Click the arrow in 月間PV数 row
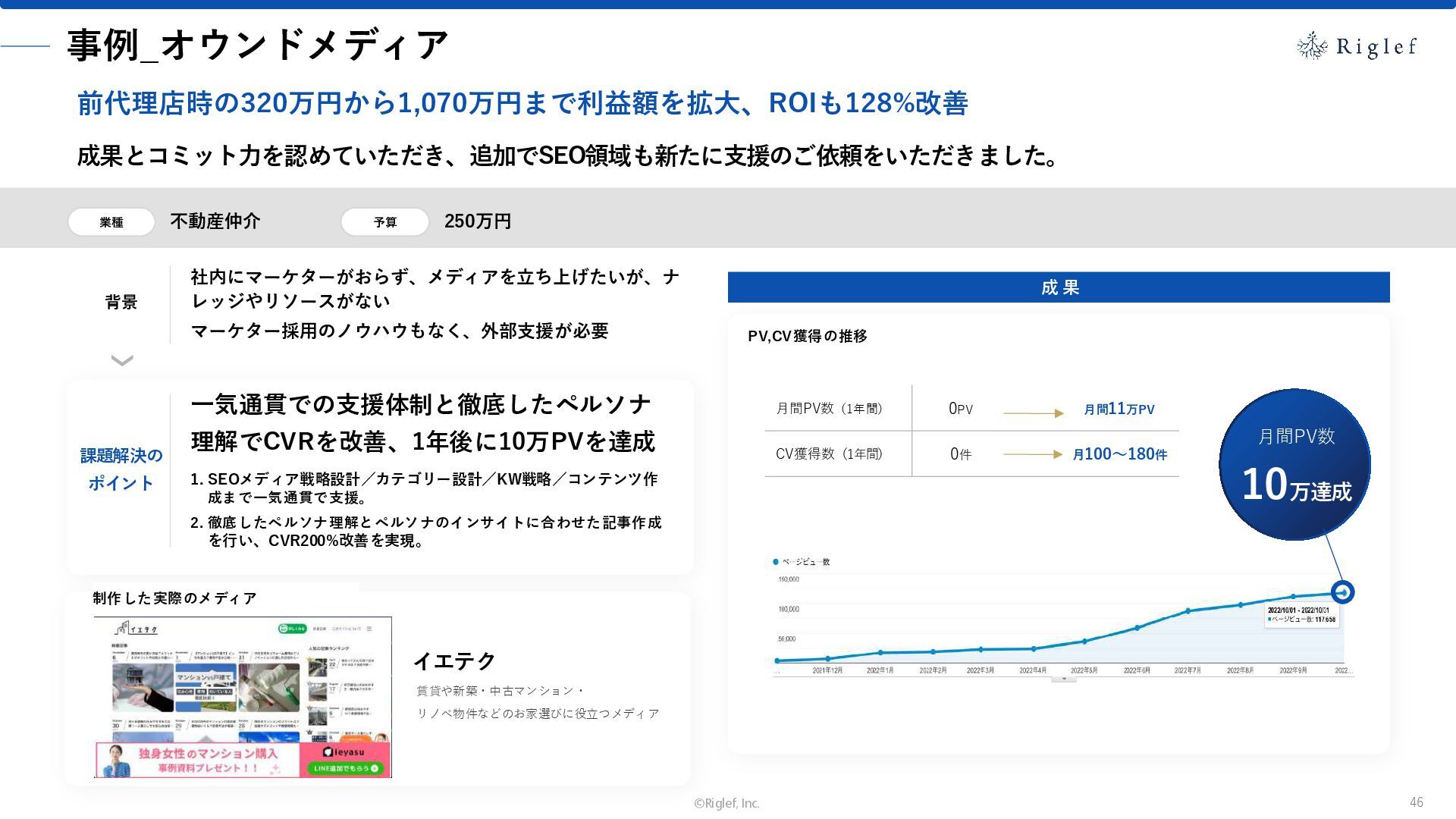Viewport: 1456px width, 819px height. (1033, 413)
